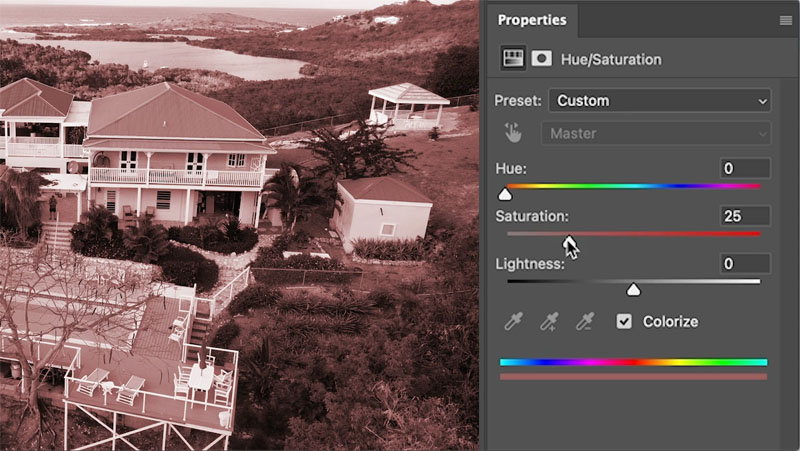Open the Preset dropdown showing Custom

[x=660, y=101]
